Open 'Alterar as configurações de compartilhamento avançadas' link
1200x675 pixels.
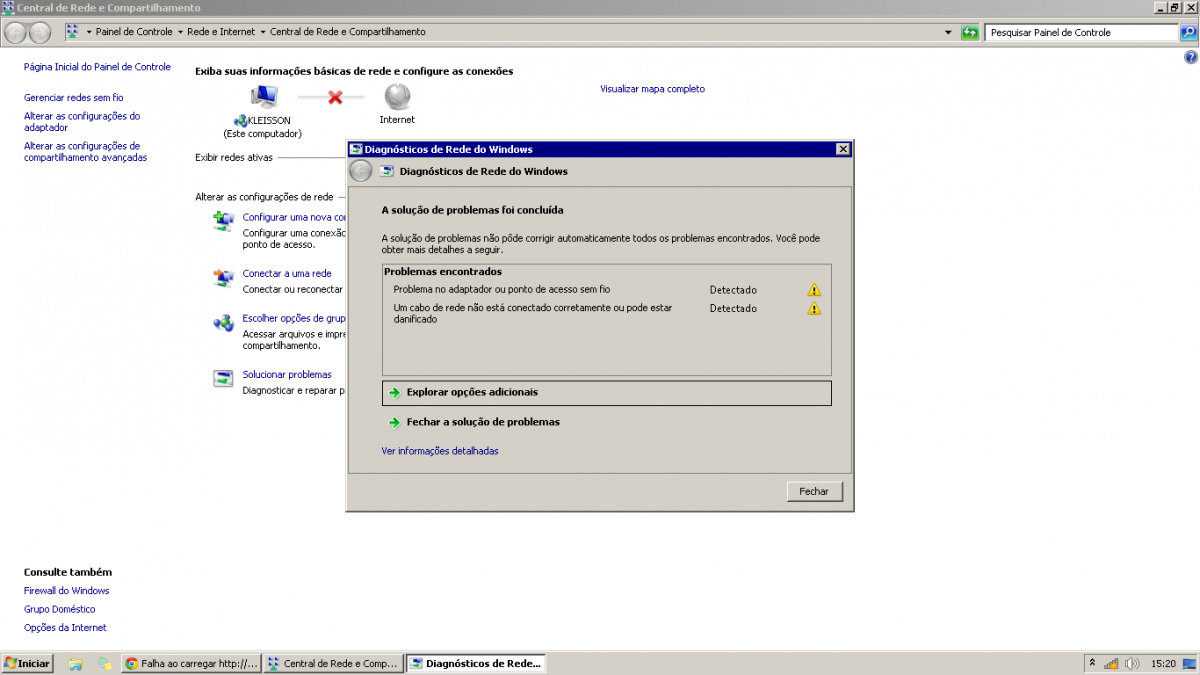85,152
